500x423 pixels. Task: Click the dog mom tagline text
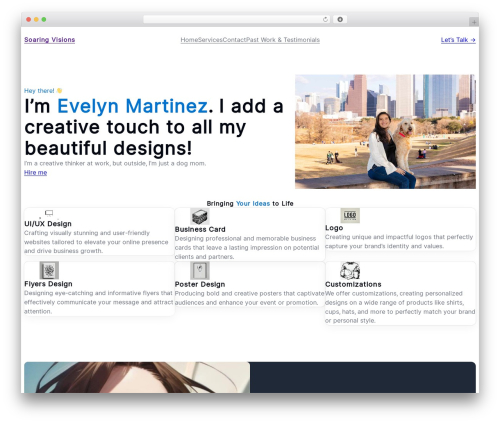pyautogui.click(x=115, y=164)
